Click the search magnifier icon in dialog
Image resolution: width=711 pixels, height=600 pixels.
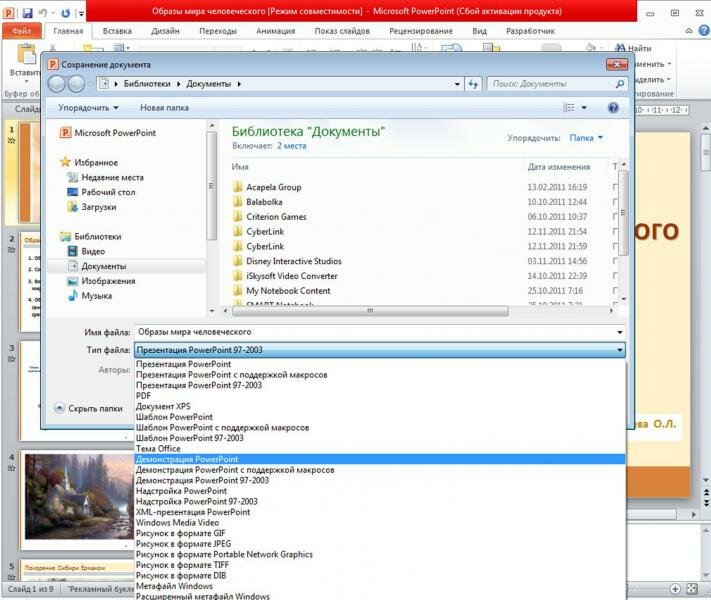(x=620, y=84)
